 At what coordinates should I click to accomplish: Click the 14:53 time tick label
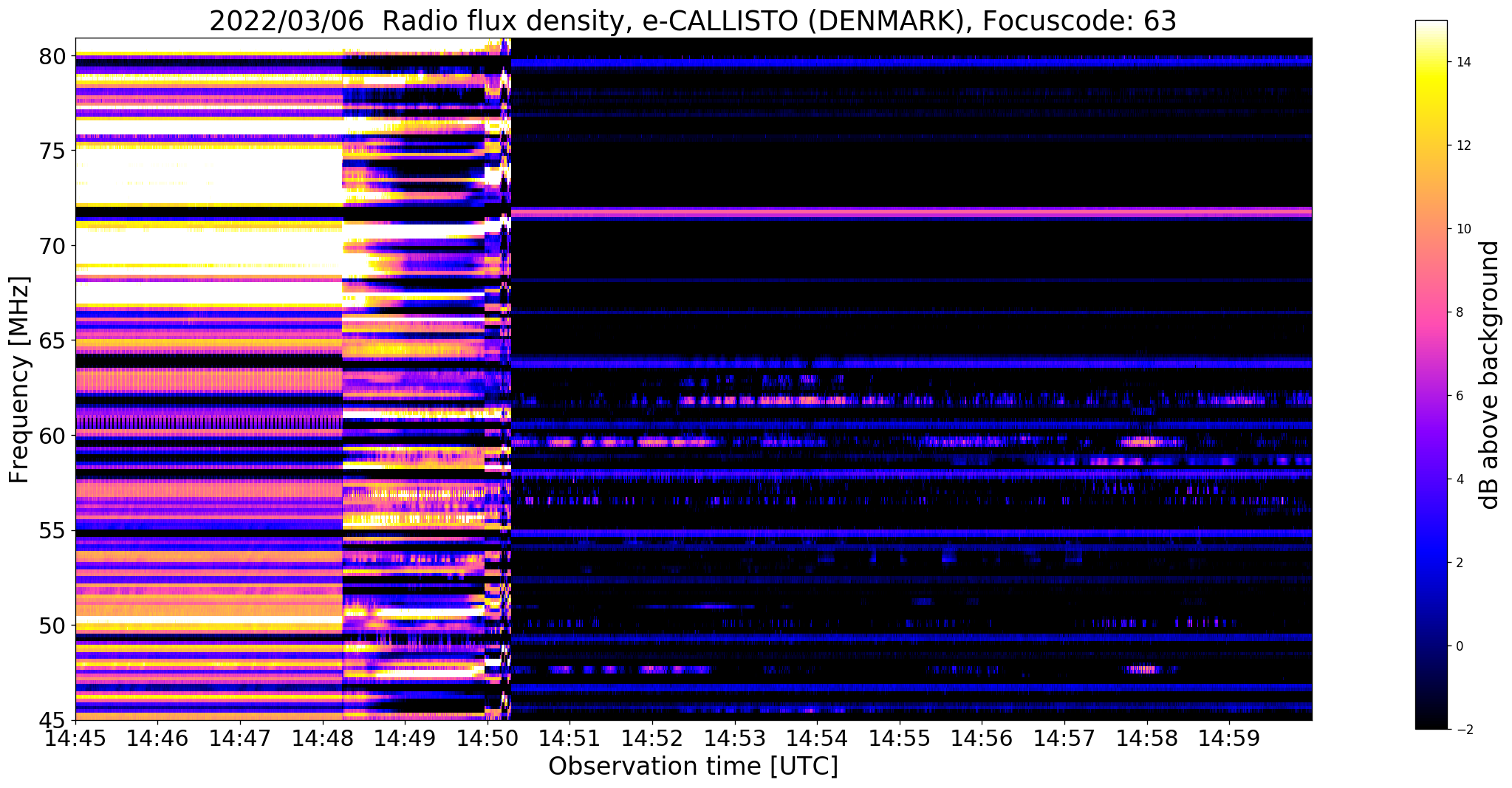click(735, 738)
